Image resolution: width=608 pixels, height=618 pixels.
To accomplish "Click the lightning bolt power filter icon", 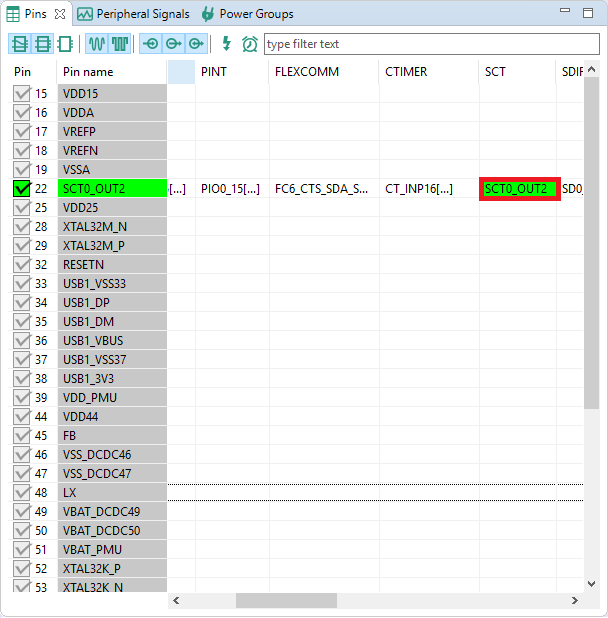I will [x=226, y=44].
